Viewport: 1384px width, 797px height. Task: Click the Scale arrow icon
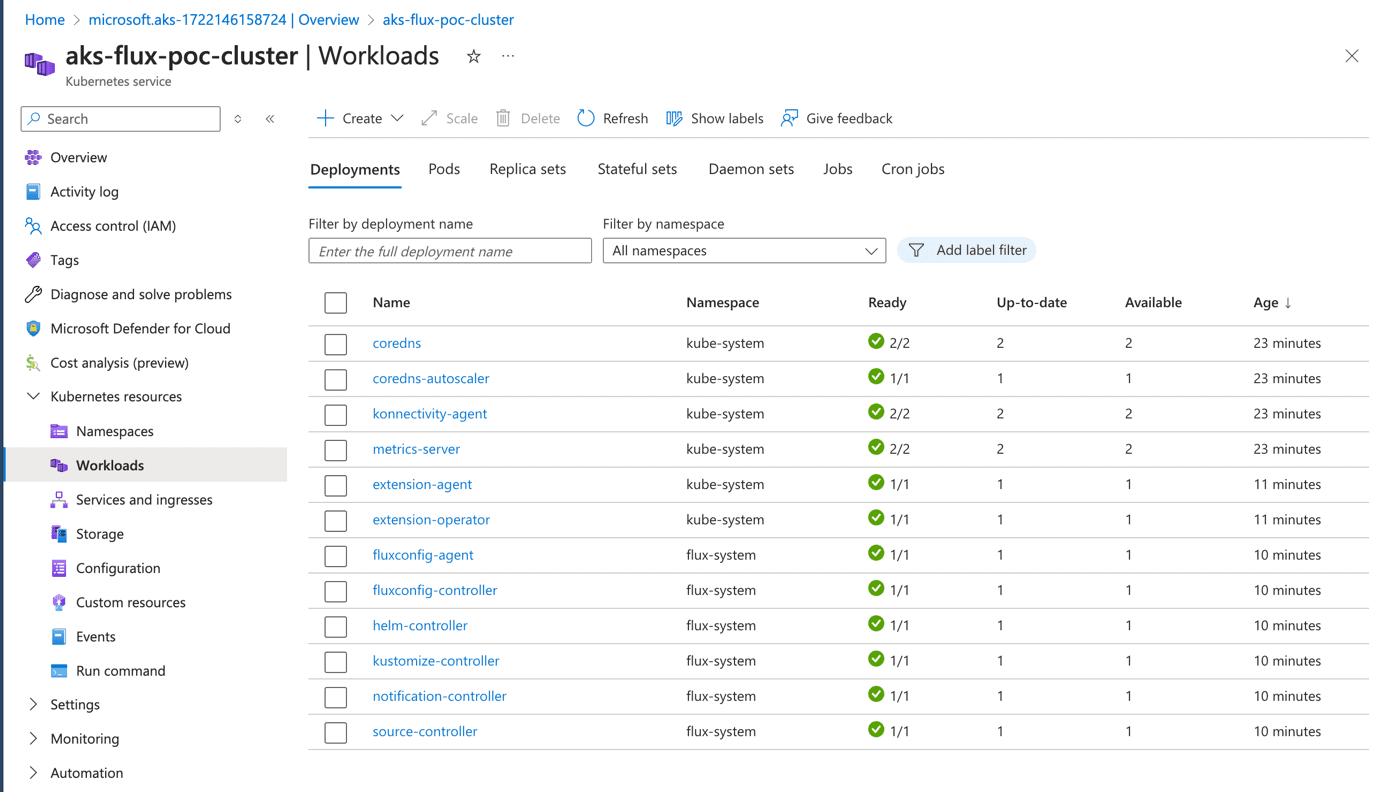(430, 118)
